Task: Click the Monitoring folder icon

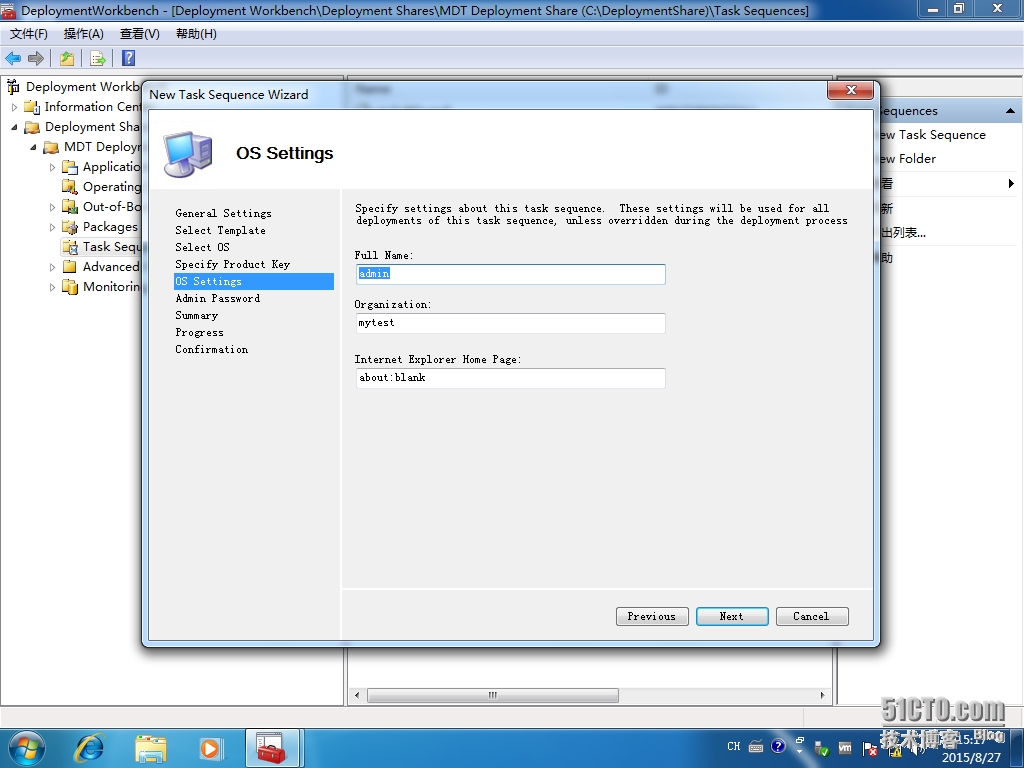Action: (70, 287)
